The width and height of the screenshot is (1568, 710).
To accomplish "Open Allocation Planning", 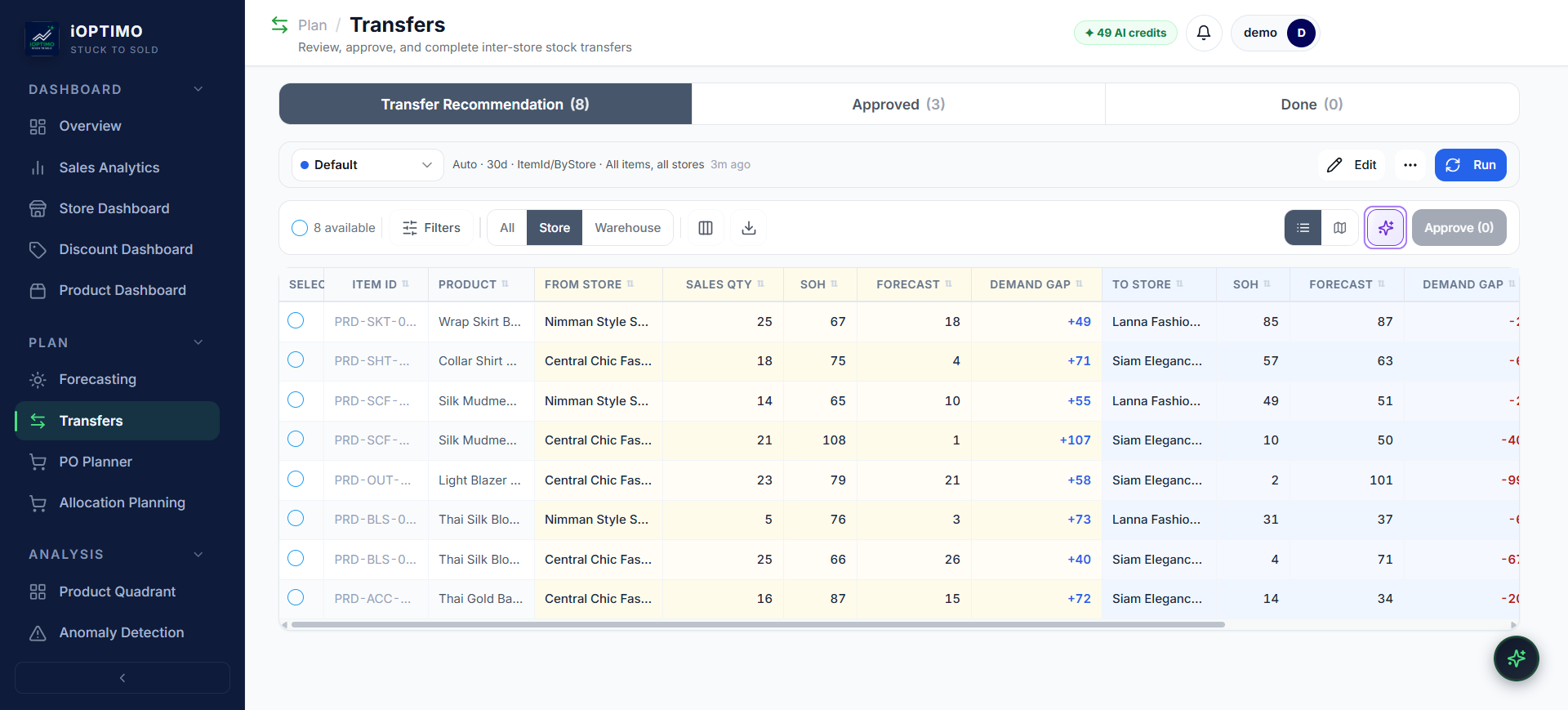I will [x=117, y=502].
